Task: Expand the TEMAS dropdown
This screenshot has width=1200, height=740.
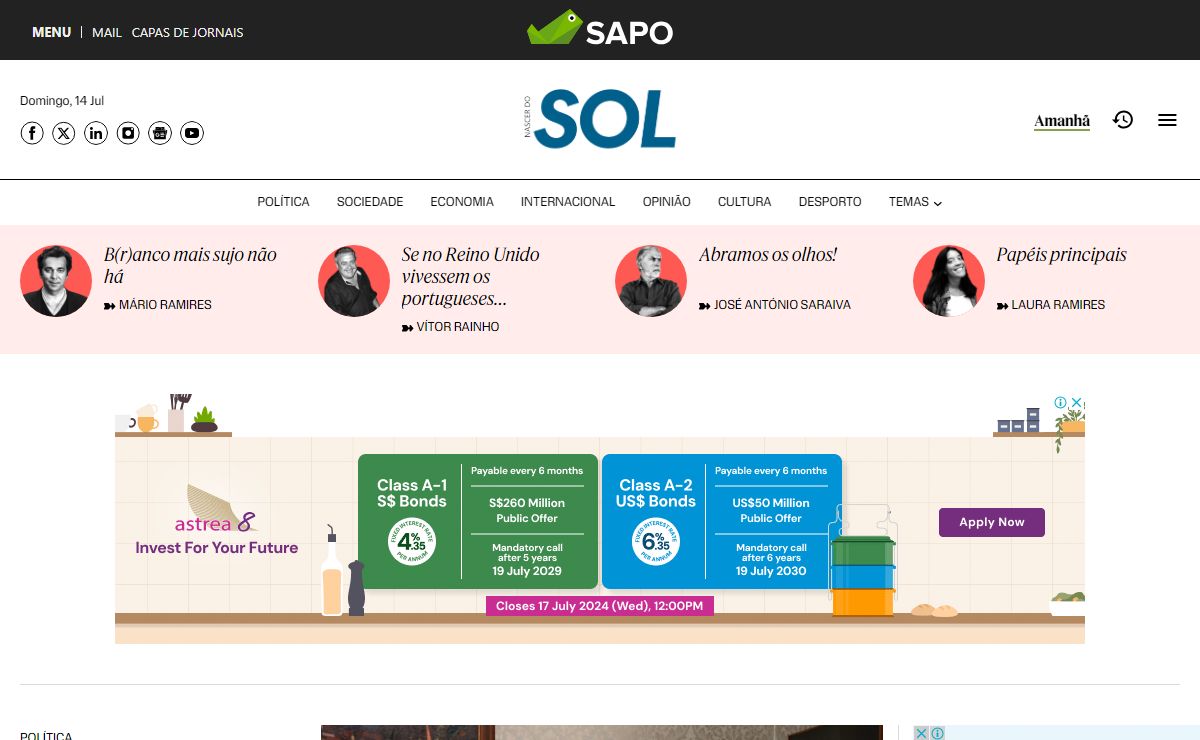Action: coord(915,202)
